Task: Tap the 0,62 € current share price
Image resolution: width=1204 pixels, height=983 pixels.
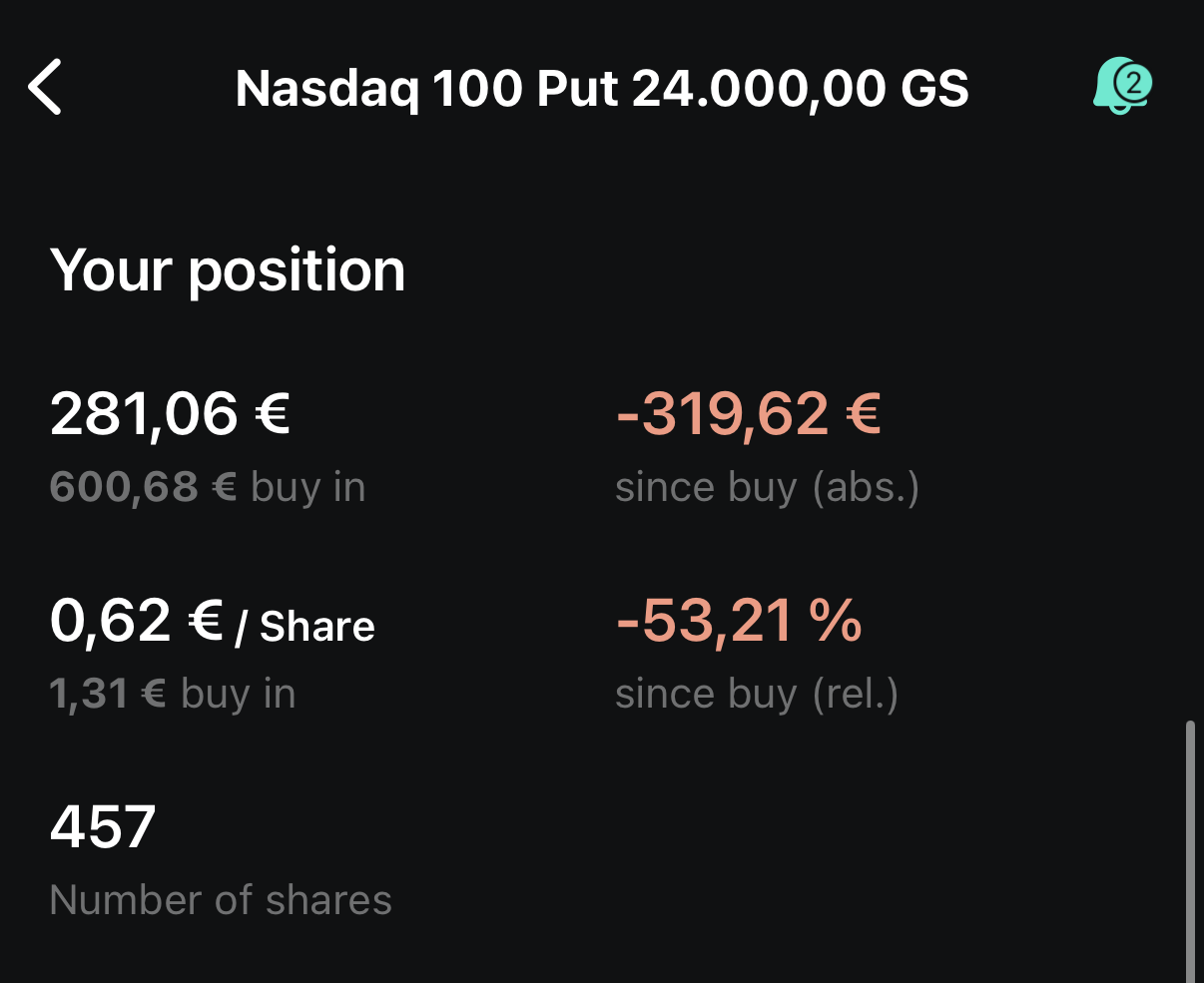Action: point(136,621)
